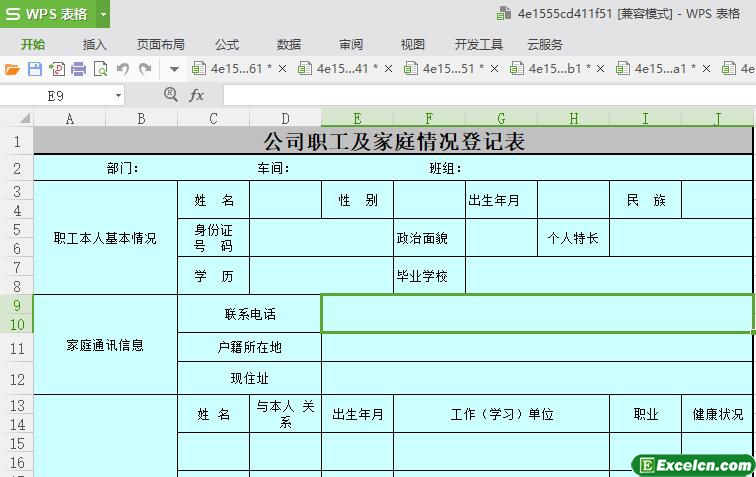Close document tab 4e15...41
Image resolution: width=756 pixels, height=477 pixels.
pos(388,69)
